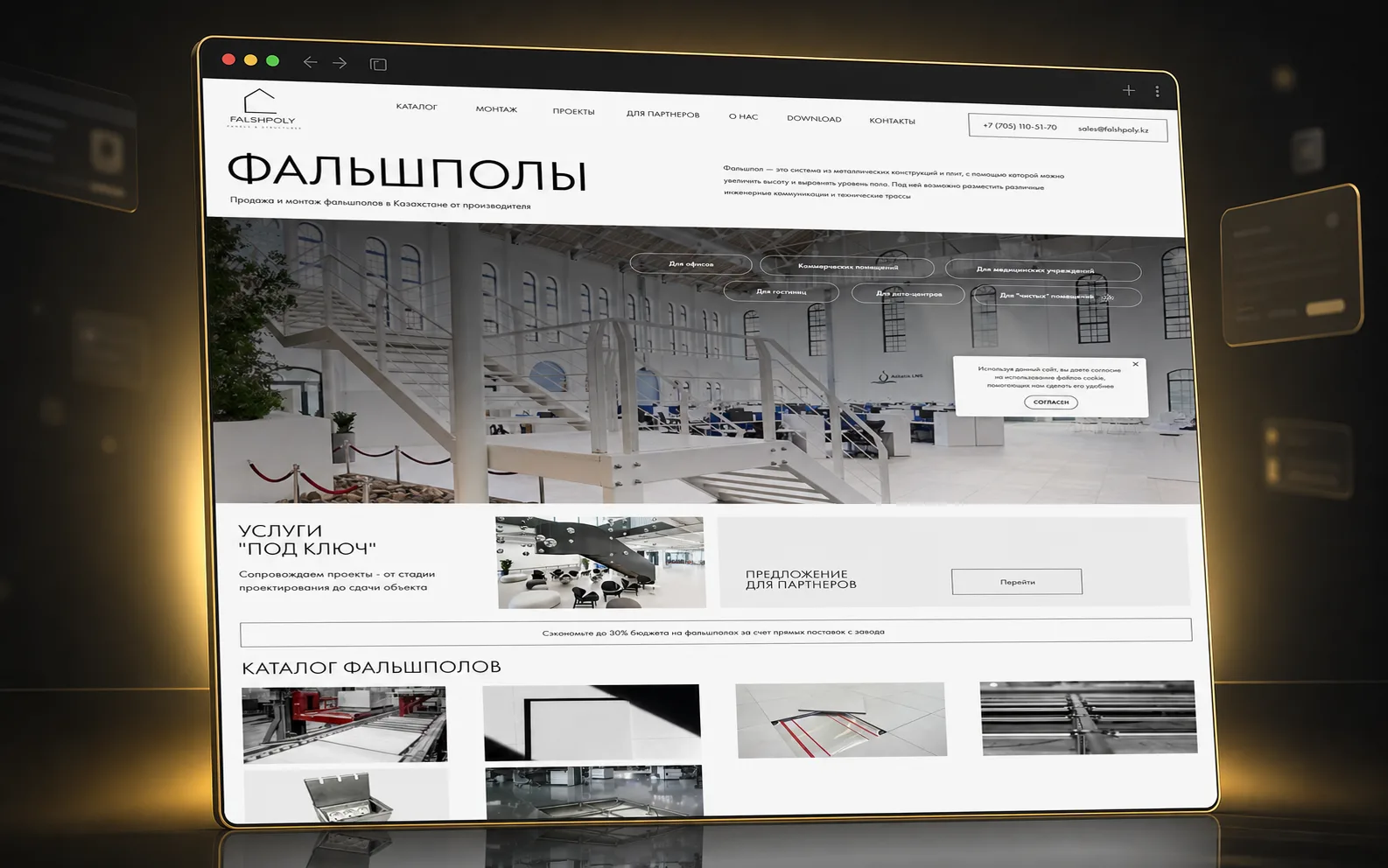Select the Для гостиниц pill button
This screenshot has height=868, width=1388.
coord(781,291)
